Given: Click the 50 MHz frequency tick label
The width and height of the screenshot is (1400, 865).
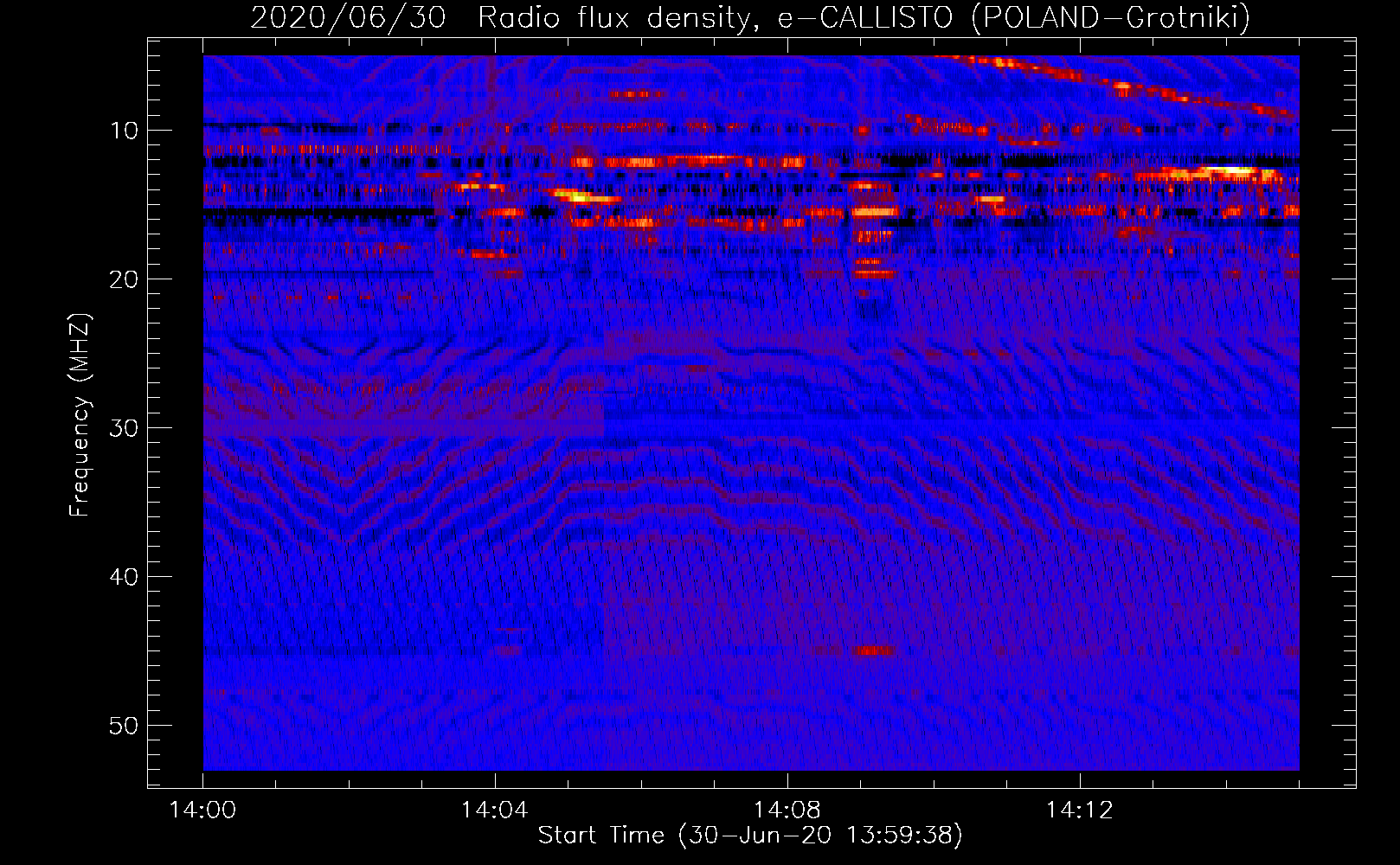Looking at the screenshot, I should coord(125,726).
